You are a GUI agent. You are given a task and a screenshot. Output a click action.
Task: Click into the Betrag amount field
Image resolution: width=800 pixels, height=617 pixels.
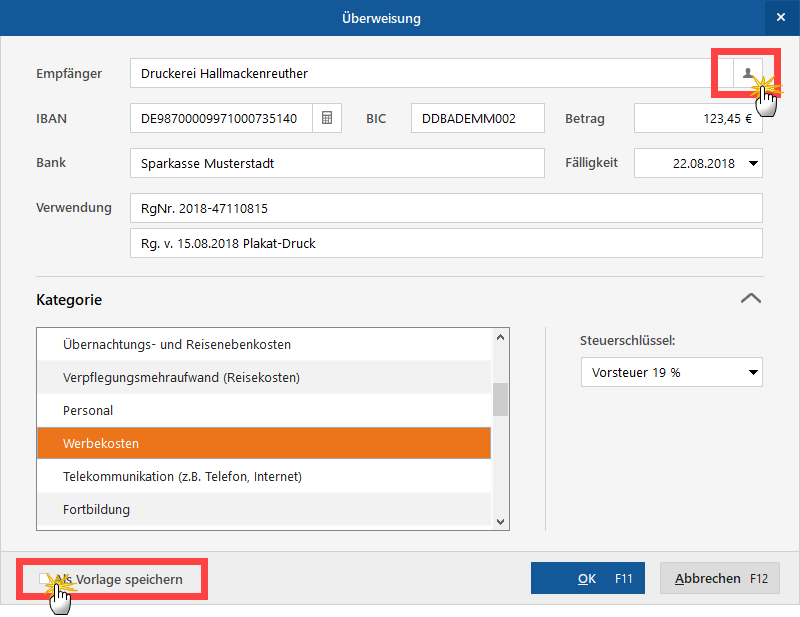(x=698, y=118)
